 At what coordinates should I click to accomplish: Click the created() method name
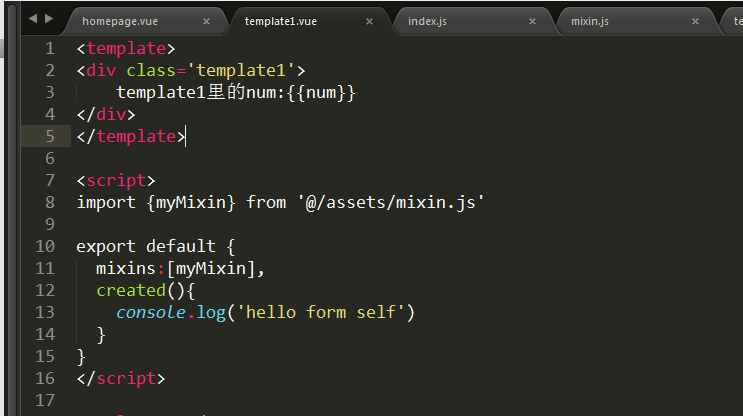coord(131,290)
